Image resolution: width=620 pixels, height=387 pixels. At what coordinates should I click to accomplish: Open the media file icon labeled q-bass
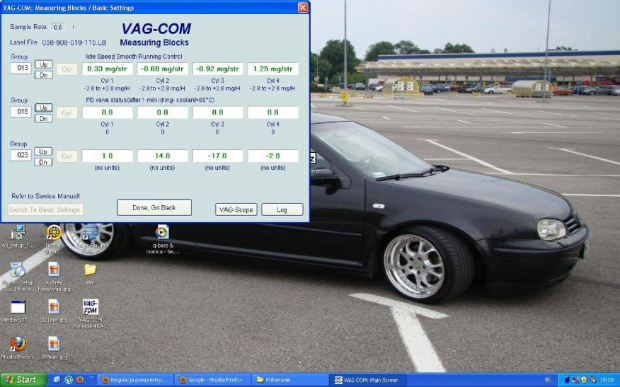click(162, 232)
